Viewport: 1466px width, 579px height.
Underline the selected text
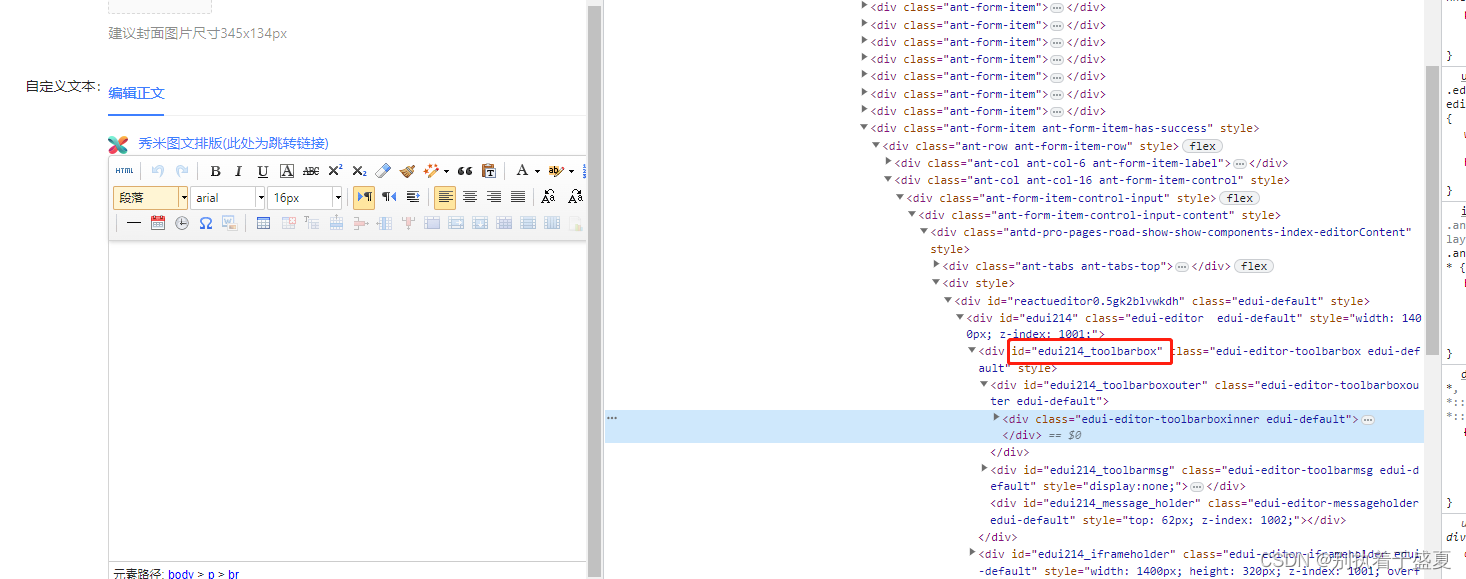263,170
